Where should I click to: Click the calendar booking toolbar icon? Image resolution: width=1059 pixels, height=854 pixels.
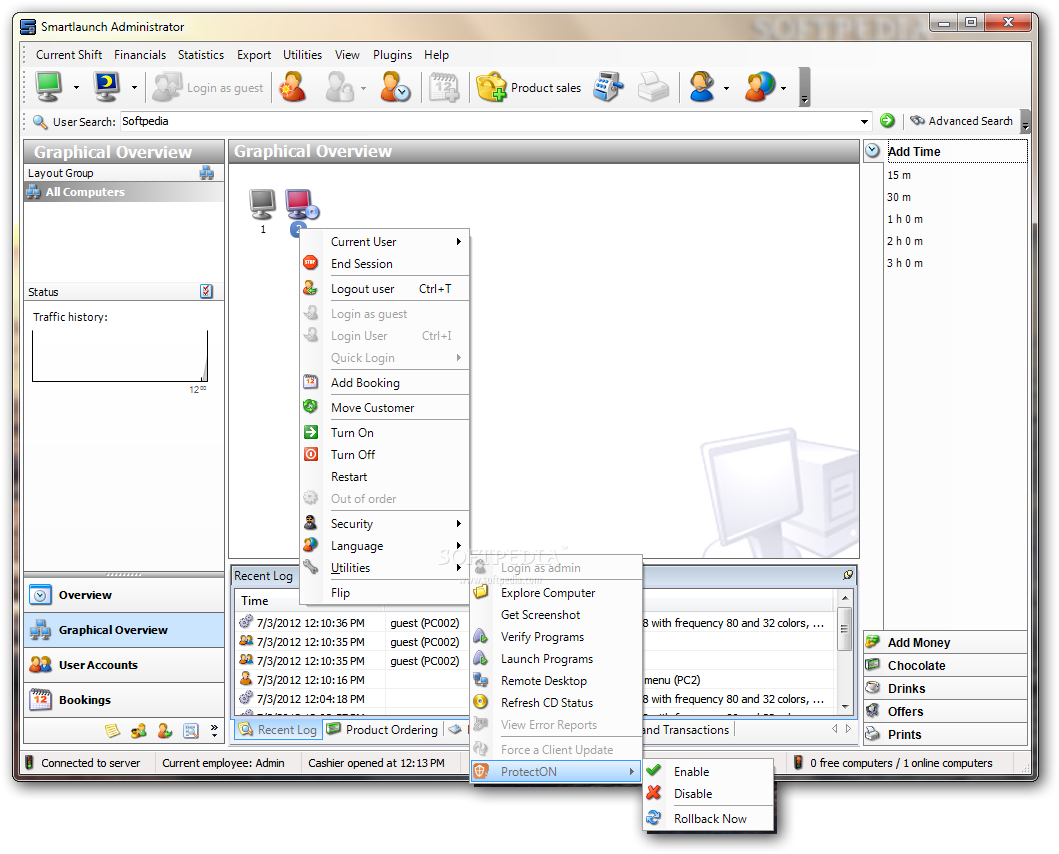[444, 87]
